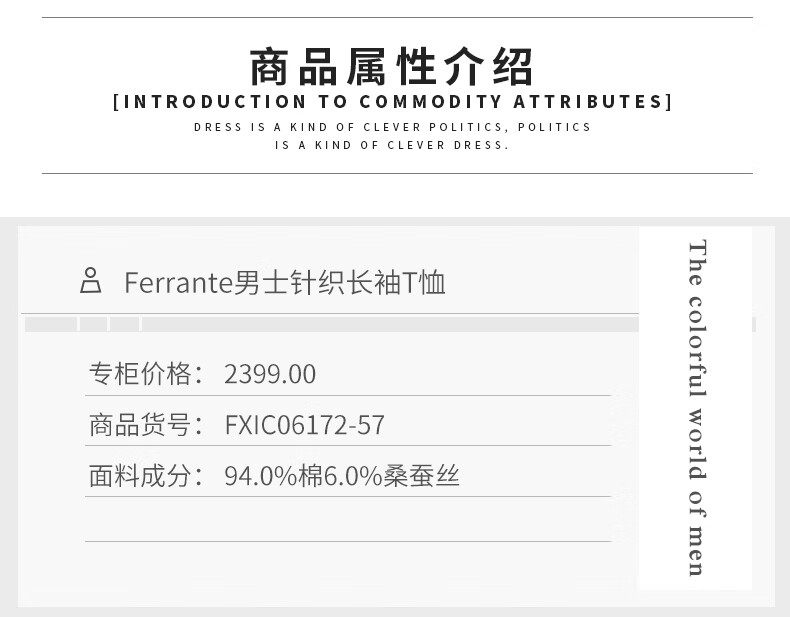Click the third small gray segment of bar
Viewport: 790px width, 617px height.
[124, 324]
